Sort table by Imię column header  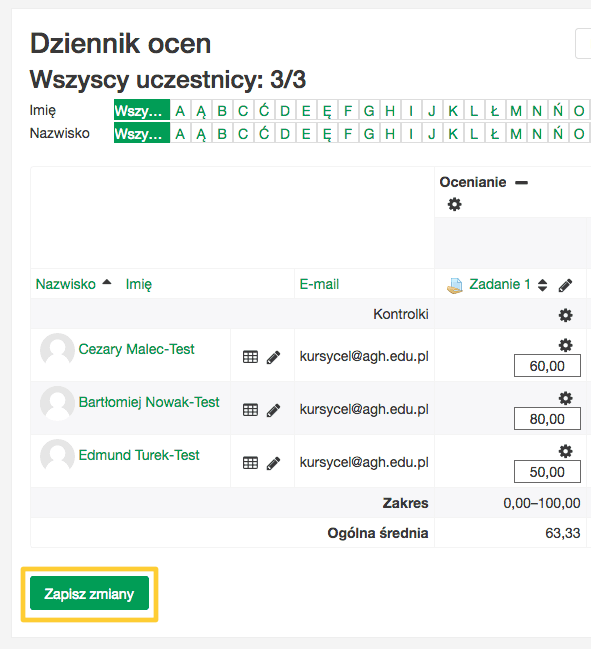pos(139,284)
